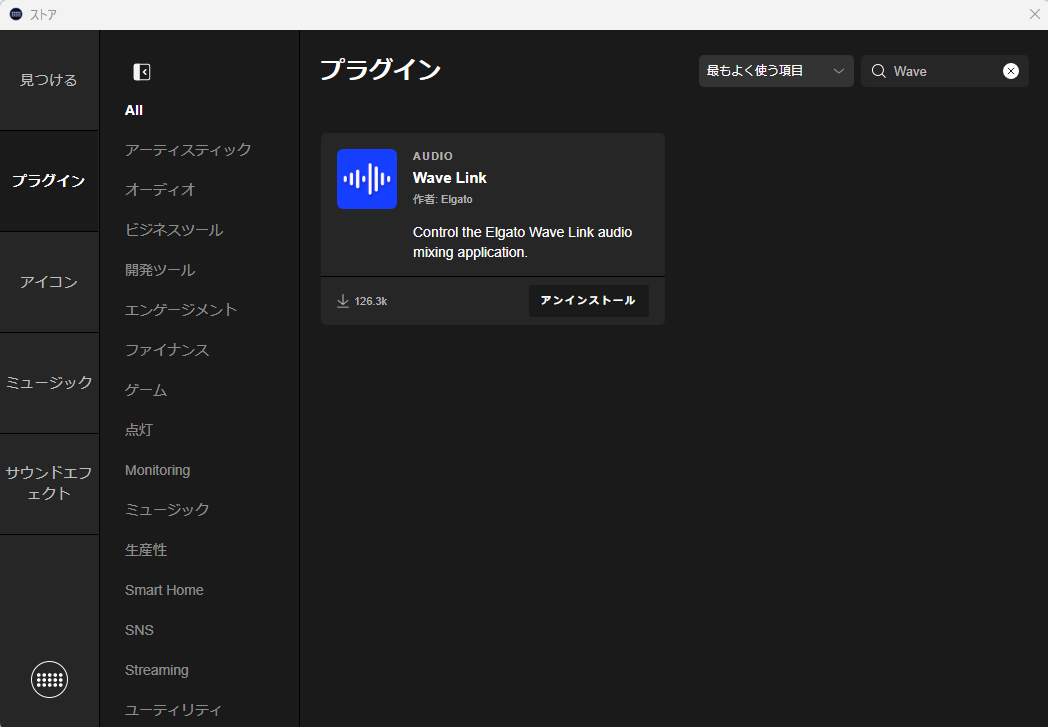Open the 最もよく使う項目 sort dropdown
The width and height of the screenshot is (1048, 727).
pos(776,71)
